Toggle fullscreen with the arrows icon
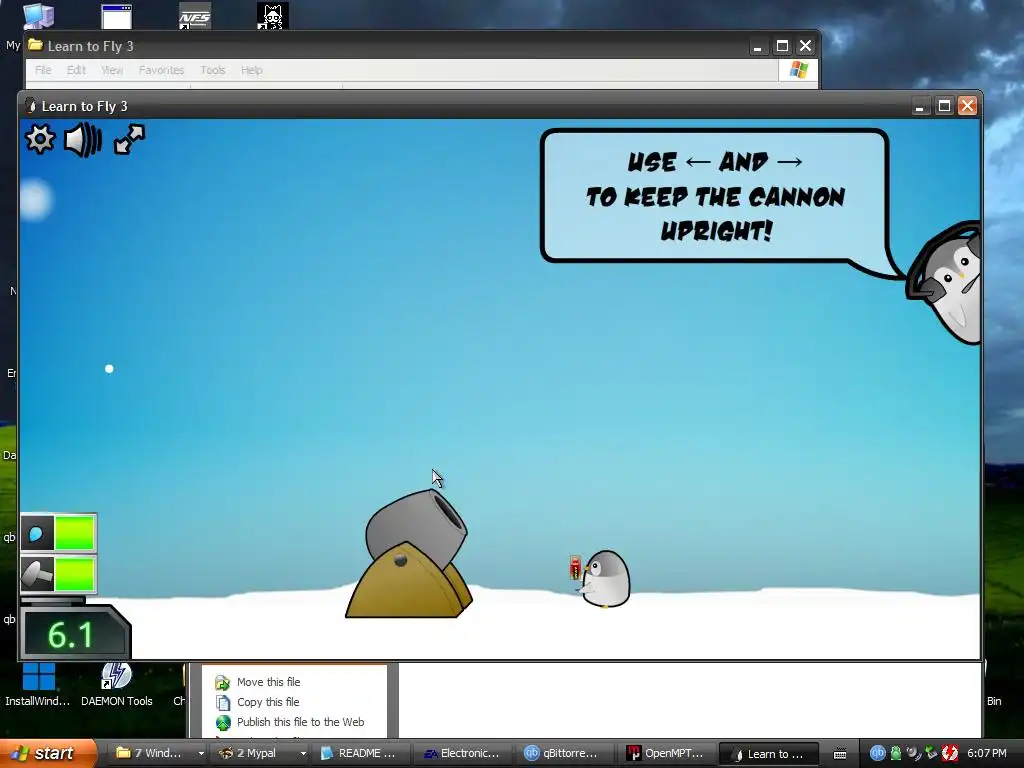The width and height of the screenshot is (1024, 768). (129, 139)
